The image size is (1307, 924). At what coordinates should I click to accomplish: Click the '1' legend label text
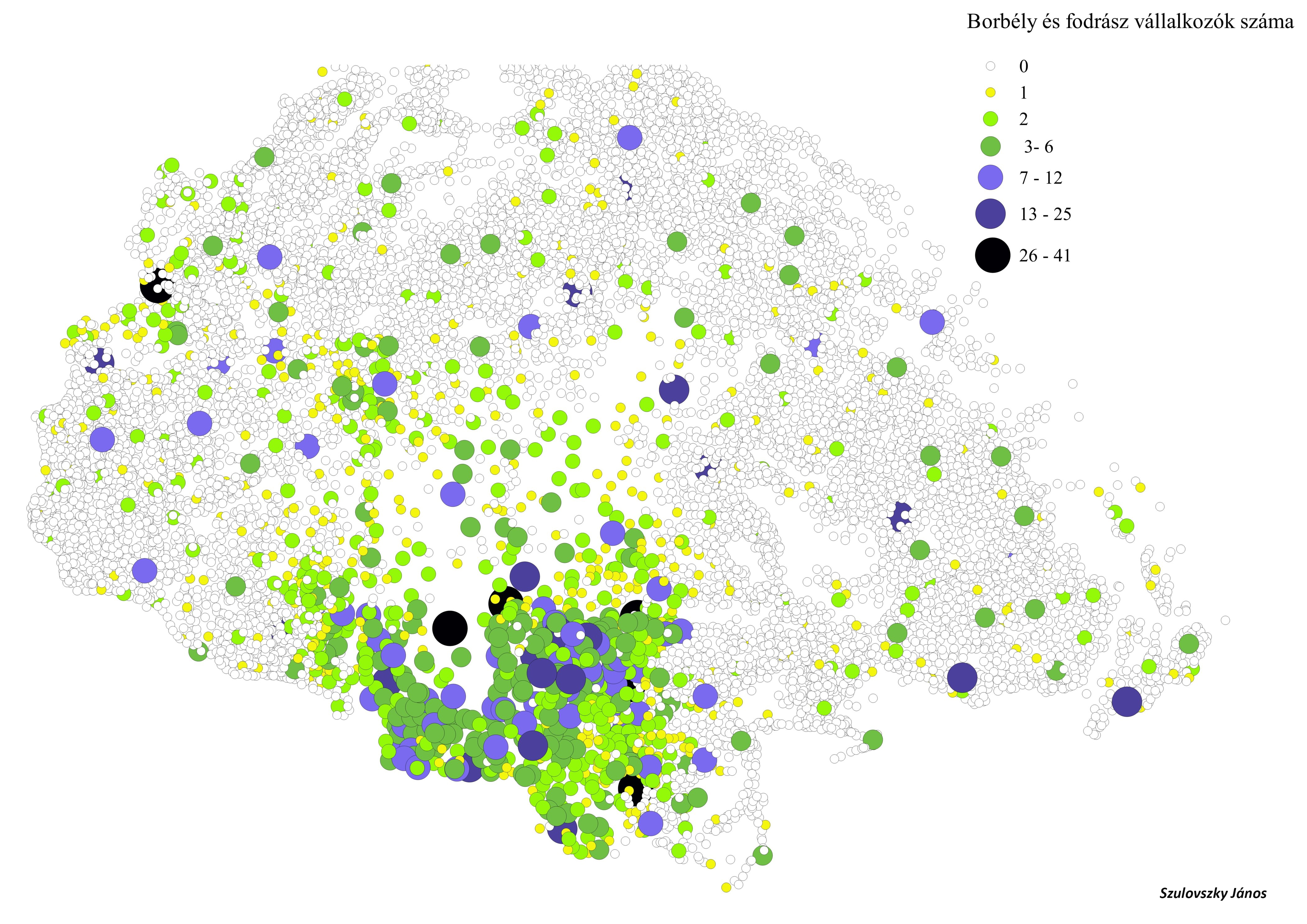(1023, 93)
